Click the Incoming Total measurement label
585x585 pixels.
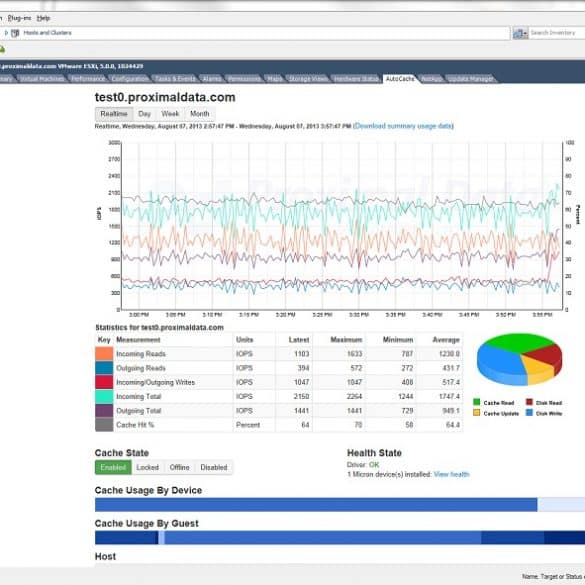138,396
